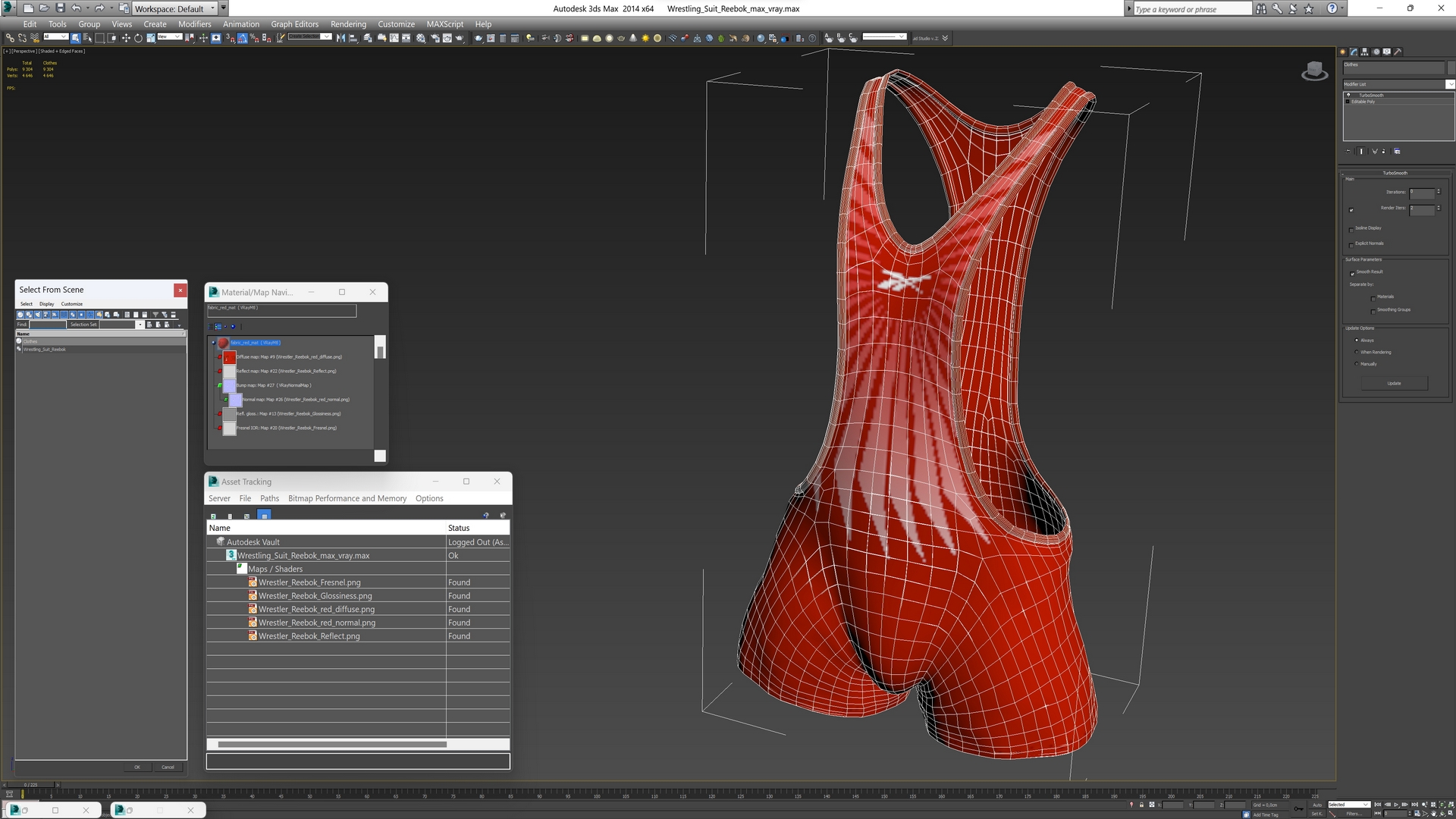Open Bitmap Performance and Memory menu
The width and height of the screenshot is (1456, 819).
tap(347, 498)
